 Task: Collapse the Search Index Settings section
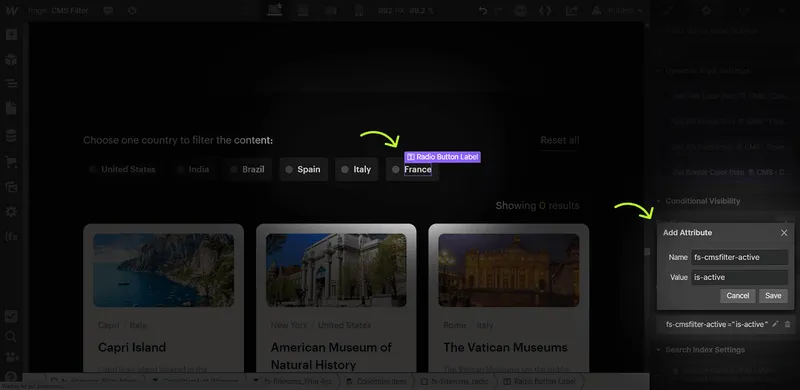(659, 350)
